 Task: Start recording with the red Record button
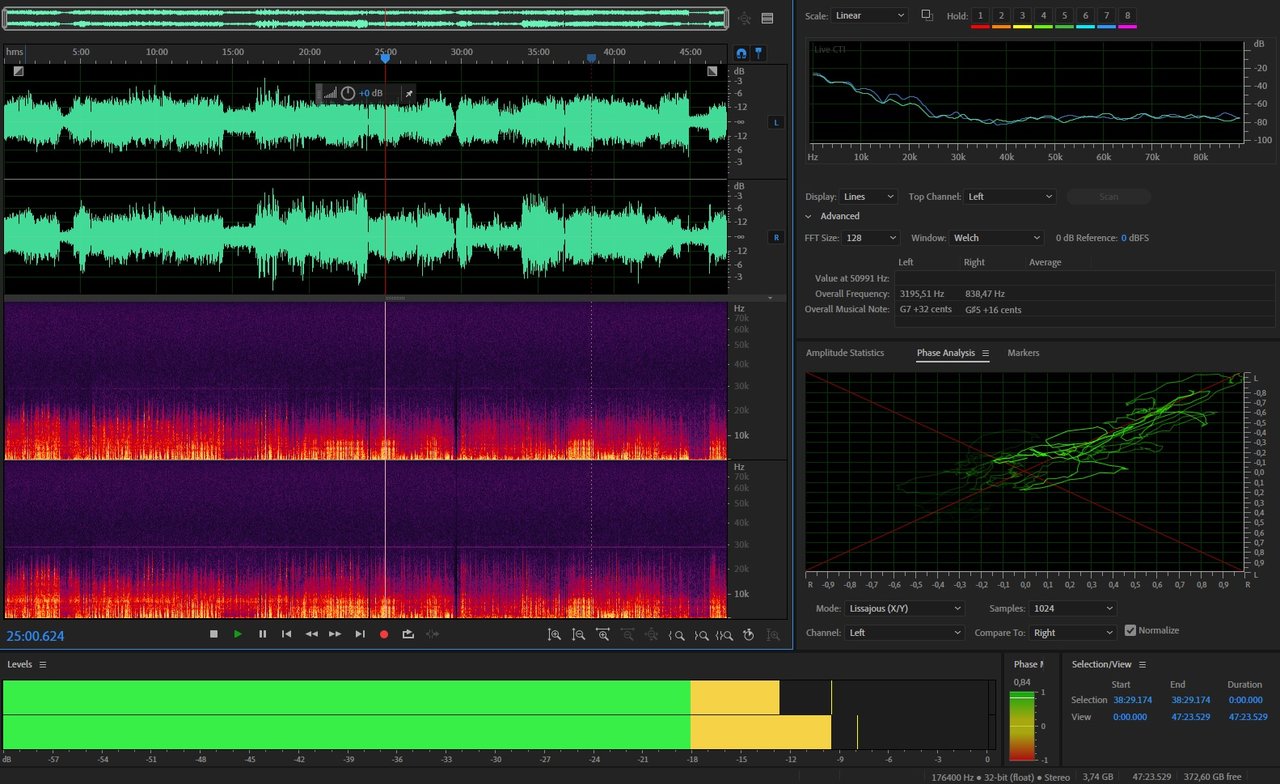(384, 634)
